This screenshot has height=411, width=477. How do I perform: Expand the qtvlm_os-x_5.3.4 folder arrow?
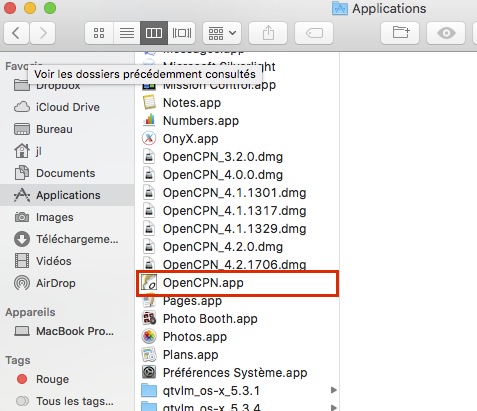[333, 407]
